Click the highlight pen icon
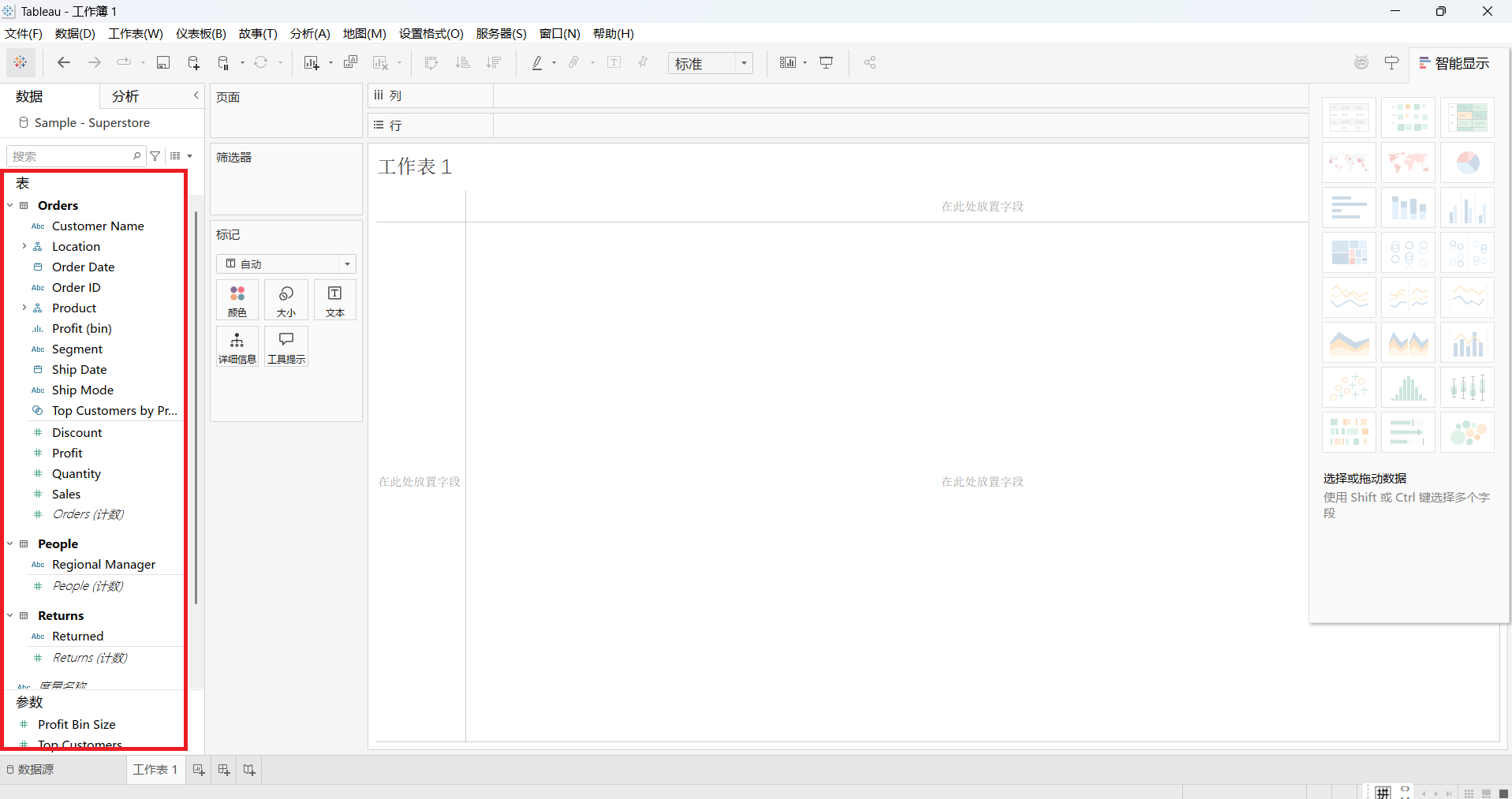The width and height of the screenshot is (1512, 799). point(537,62)
